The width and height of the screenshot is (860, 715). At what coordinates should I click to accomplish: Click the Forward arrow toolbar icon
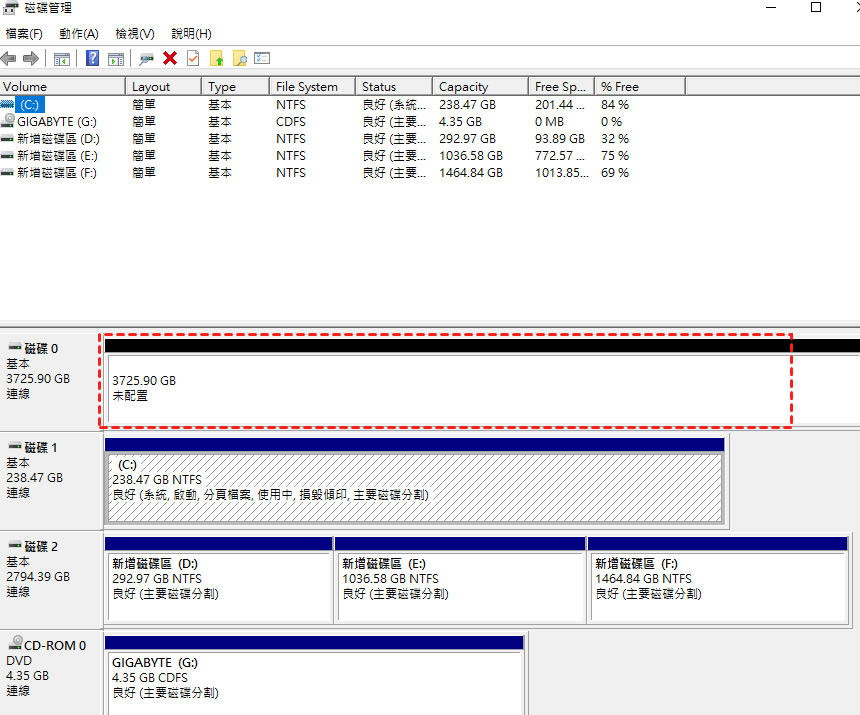pyautogui.click(x=31, y=59)
